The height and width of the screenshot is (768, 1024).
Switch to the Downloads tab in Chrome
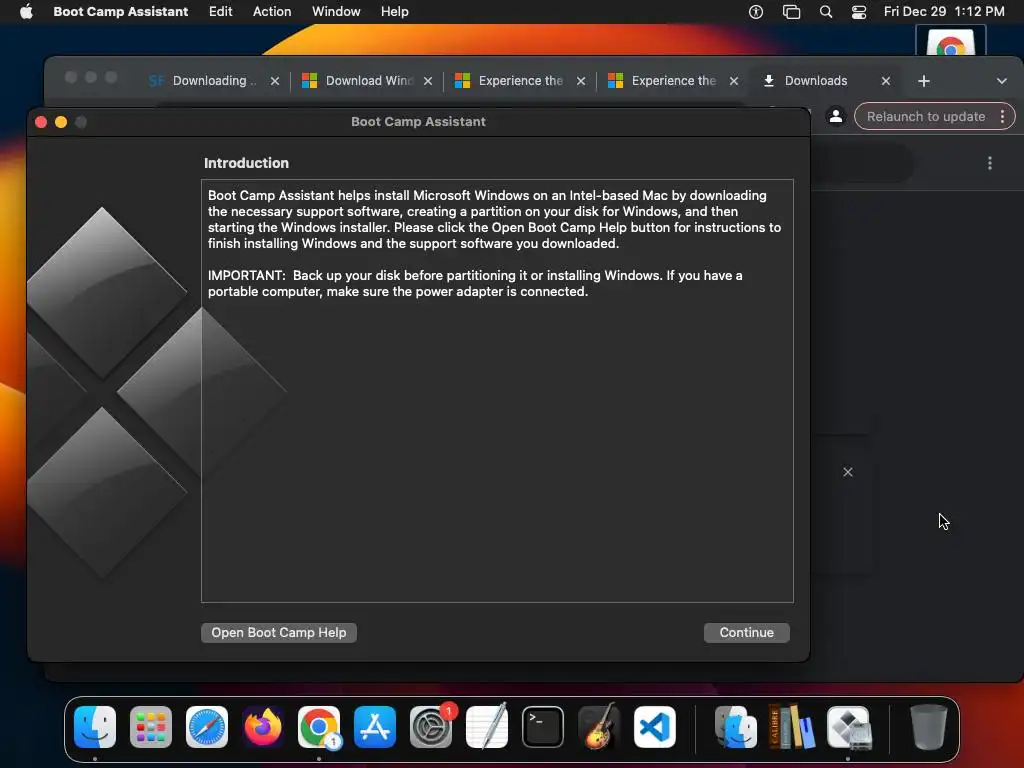click(816, 81)
